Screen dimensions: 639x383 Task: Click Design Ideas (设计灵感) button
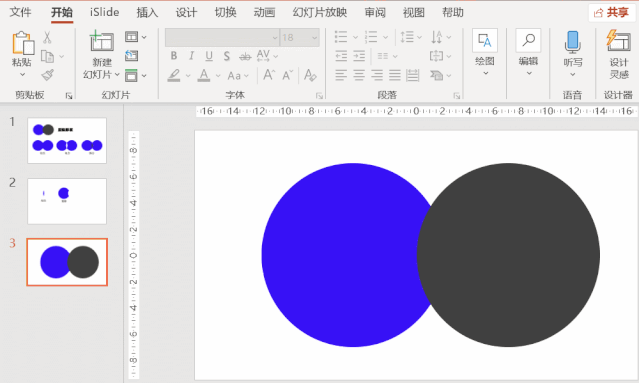[619, 54]
